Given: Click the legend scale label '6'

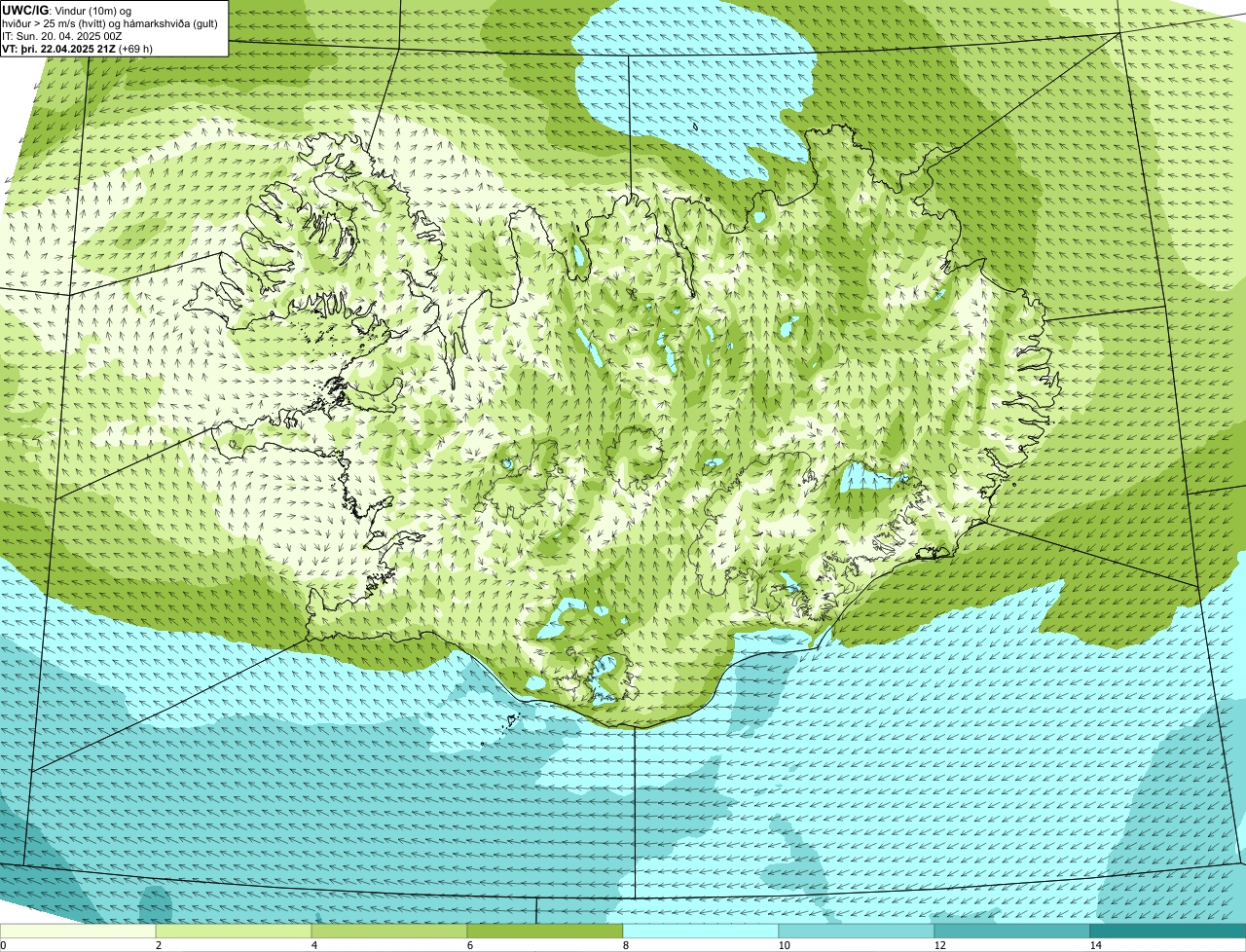Looking at the screenshot, I should [x=469, y=945].
